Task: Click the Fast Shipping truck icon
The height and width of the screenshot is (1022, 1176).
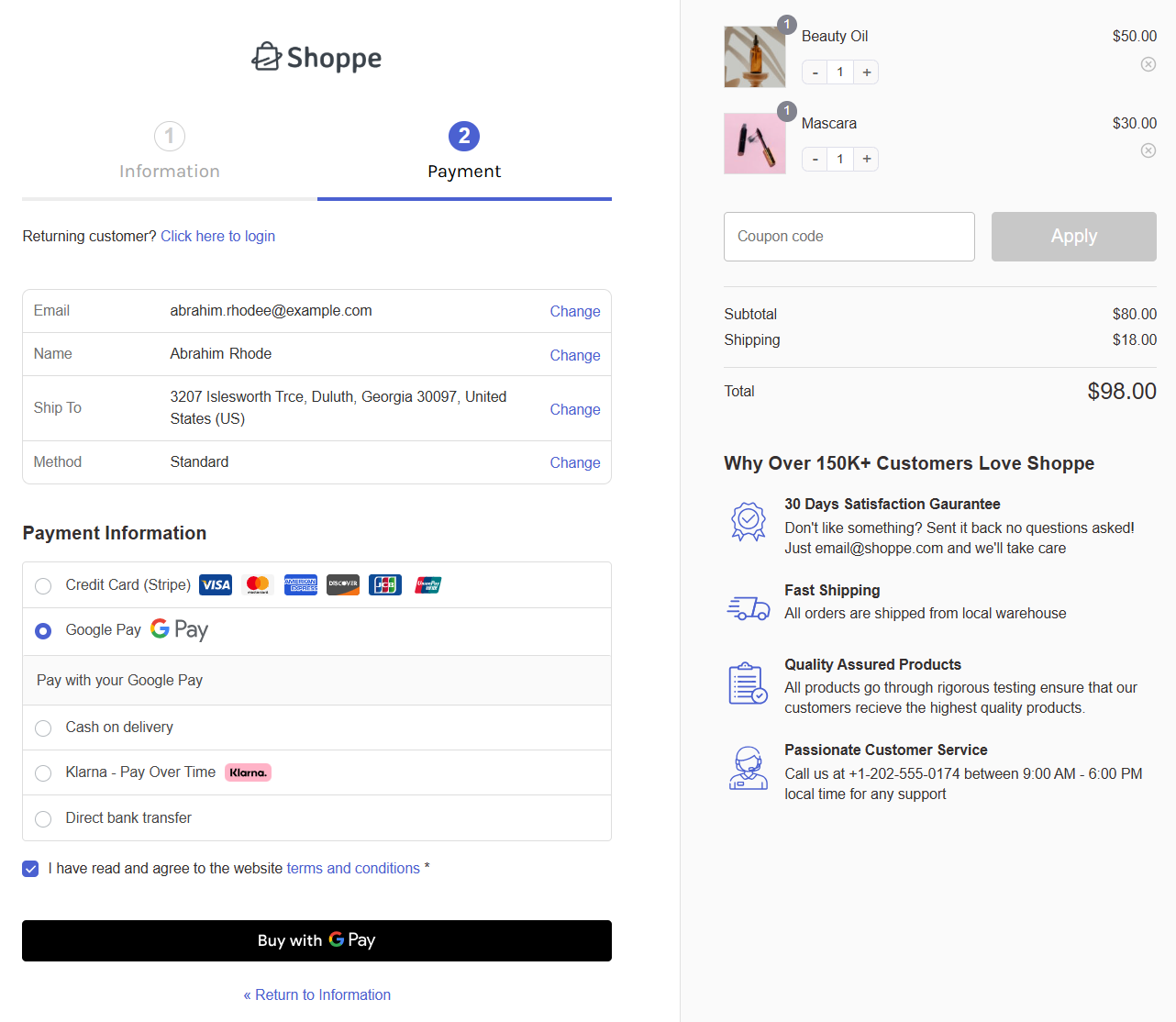Action: tap(748, 606)
